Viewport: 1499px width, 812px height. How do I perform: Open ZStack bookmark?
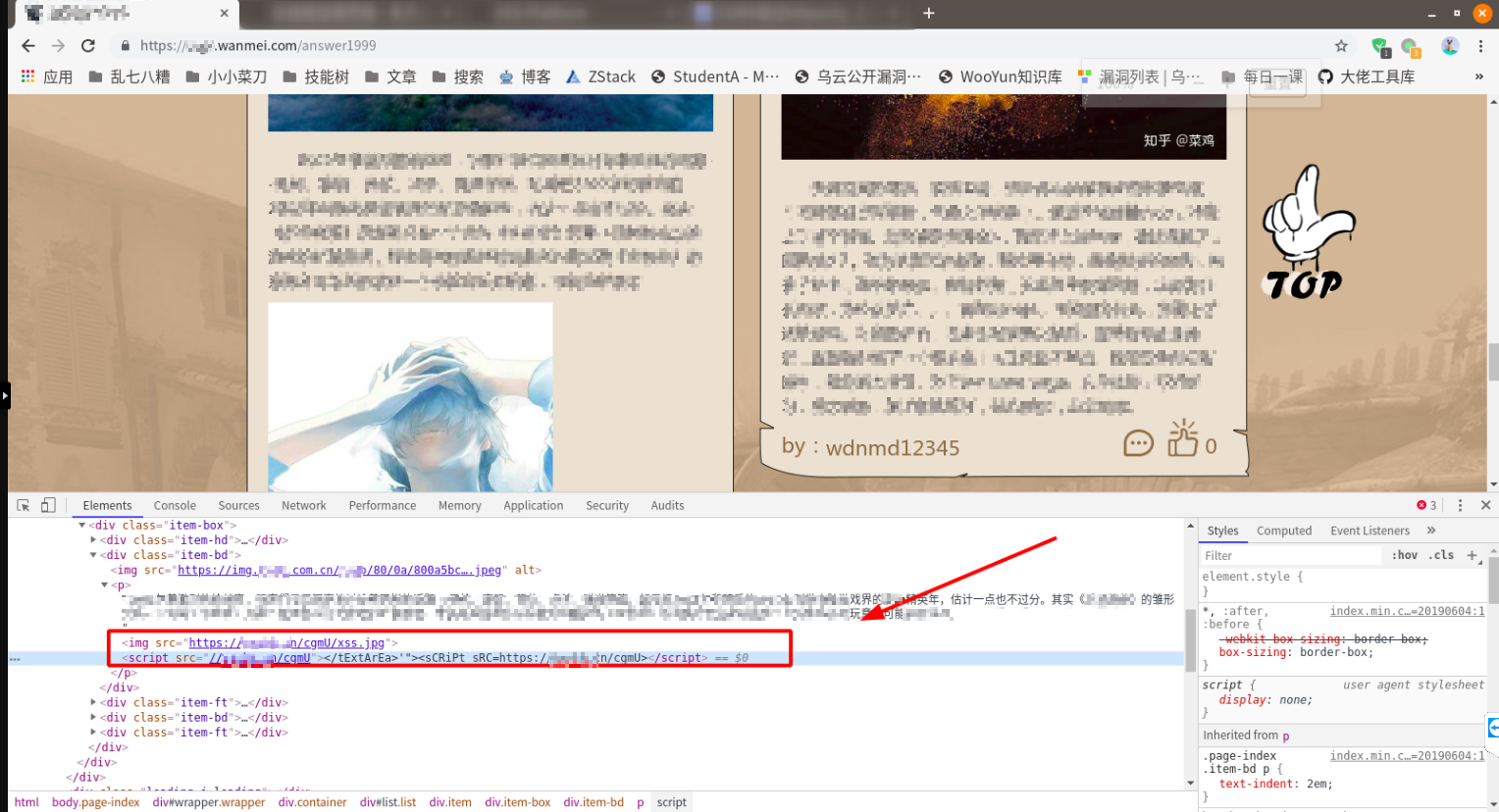pyautogui.click(x=600, y=76)
